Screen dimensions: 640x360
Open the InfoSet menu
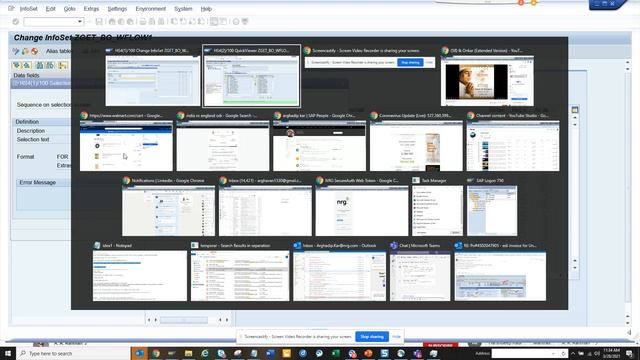pyautogui.click(x=28, y=9)
